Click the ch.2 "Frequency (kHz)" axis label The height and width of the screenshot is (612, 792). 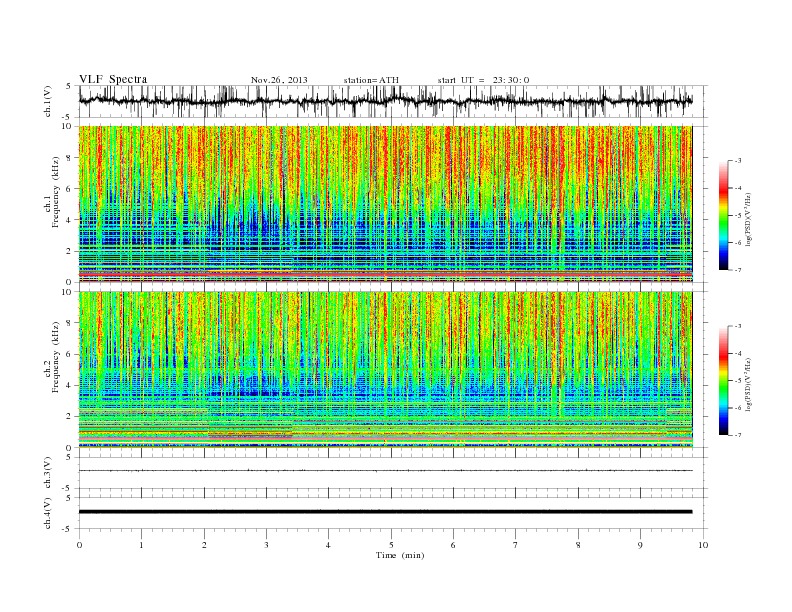point(56,357)
